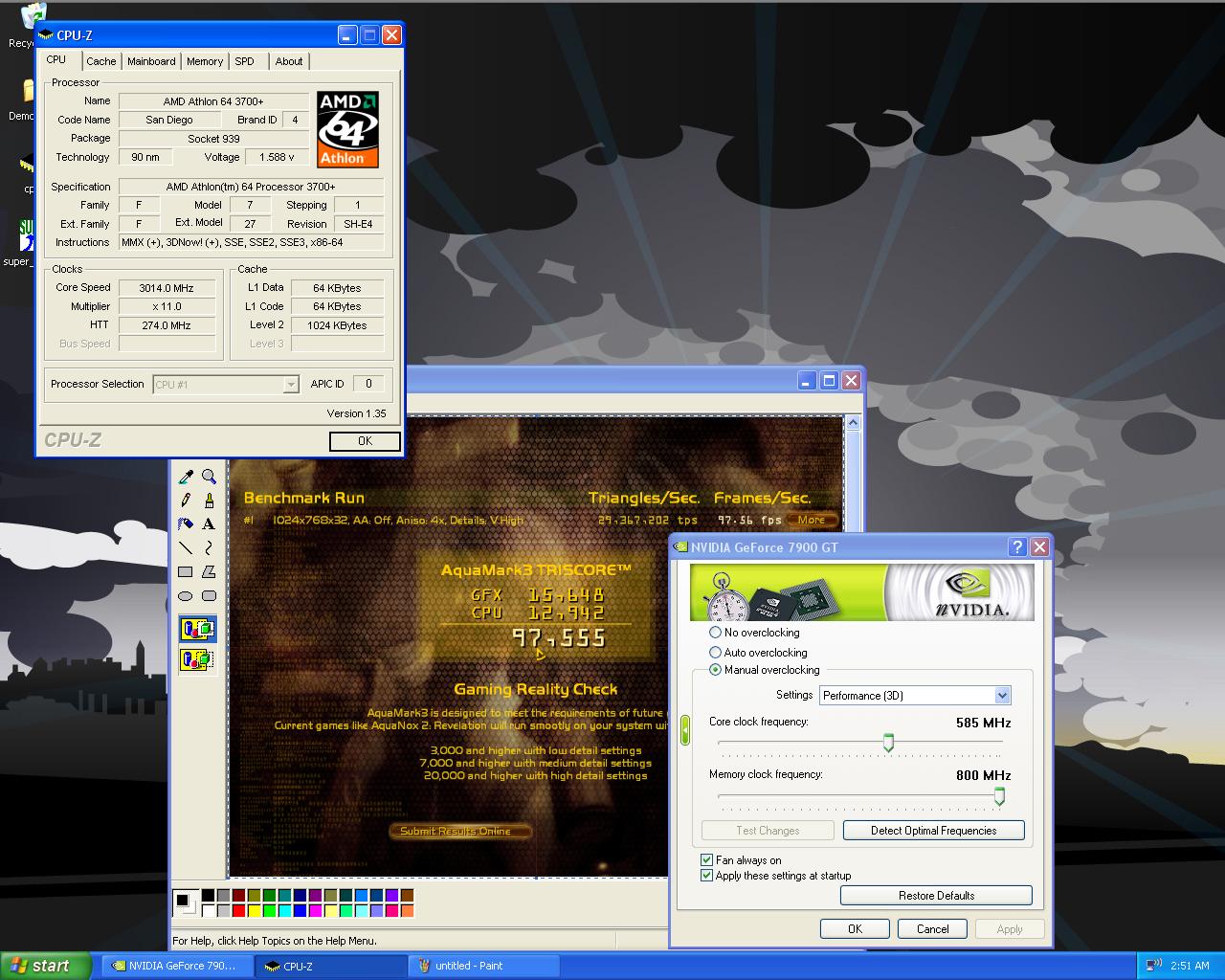Viewport: 1225px width, 980px height.
Task: Click the Multiplier value x 11.0
Action: coord(167,307)
